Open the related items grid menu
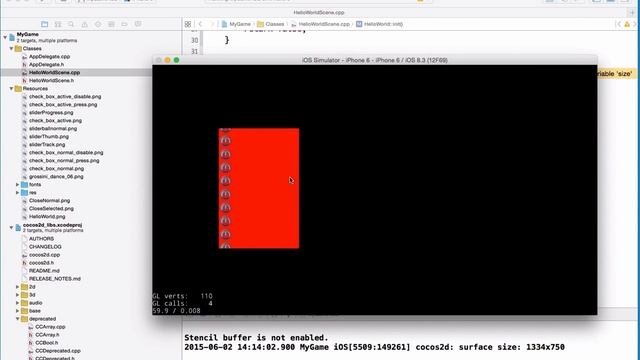 click(x=188, y=24)
